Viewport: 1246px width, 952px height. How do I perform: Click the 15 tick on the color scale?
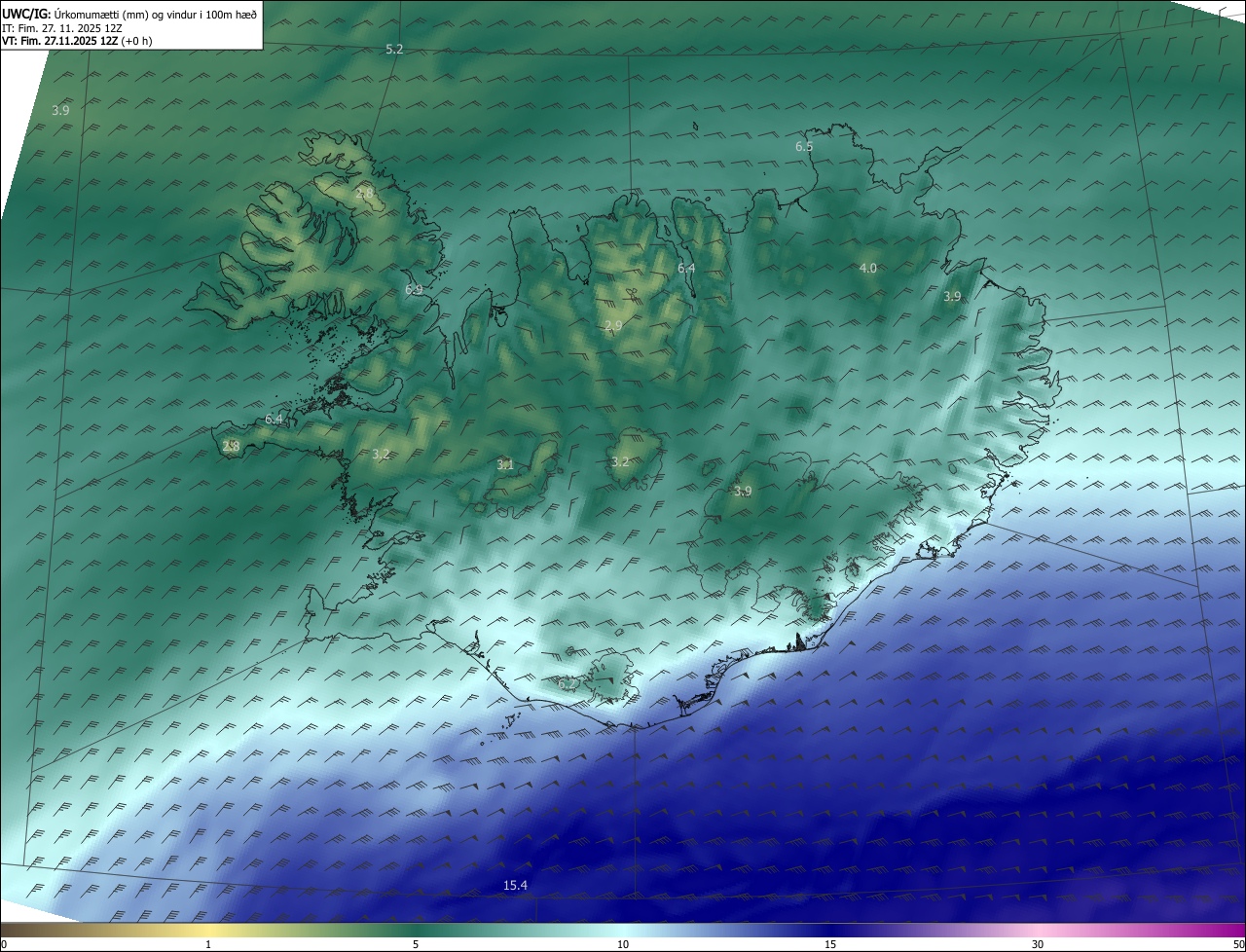(x=830, y=944)
